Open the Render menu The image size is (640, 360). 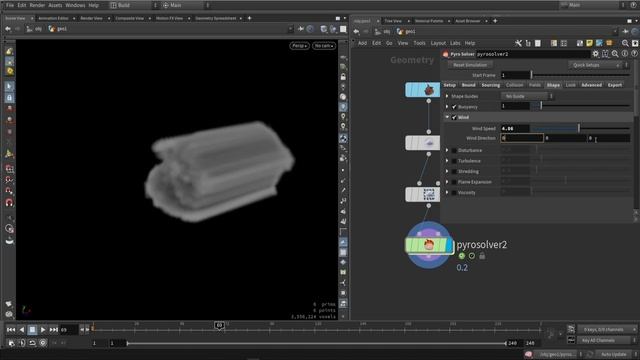[x=37, y=5]
